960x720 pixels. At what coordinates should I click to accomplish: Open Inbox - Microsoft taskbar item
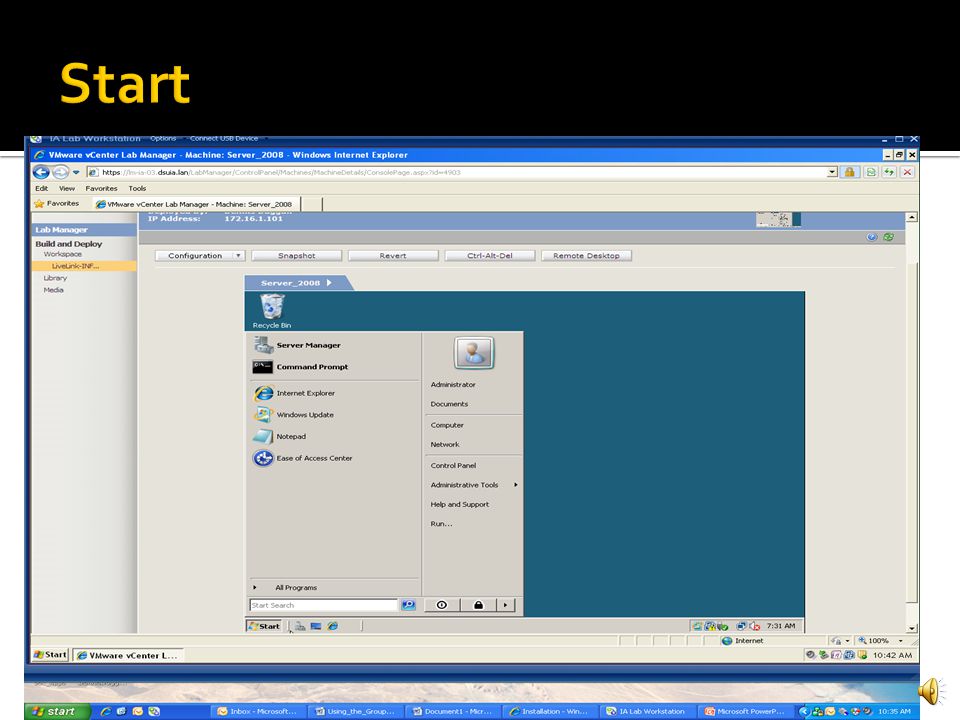[258, 711]
